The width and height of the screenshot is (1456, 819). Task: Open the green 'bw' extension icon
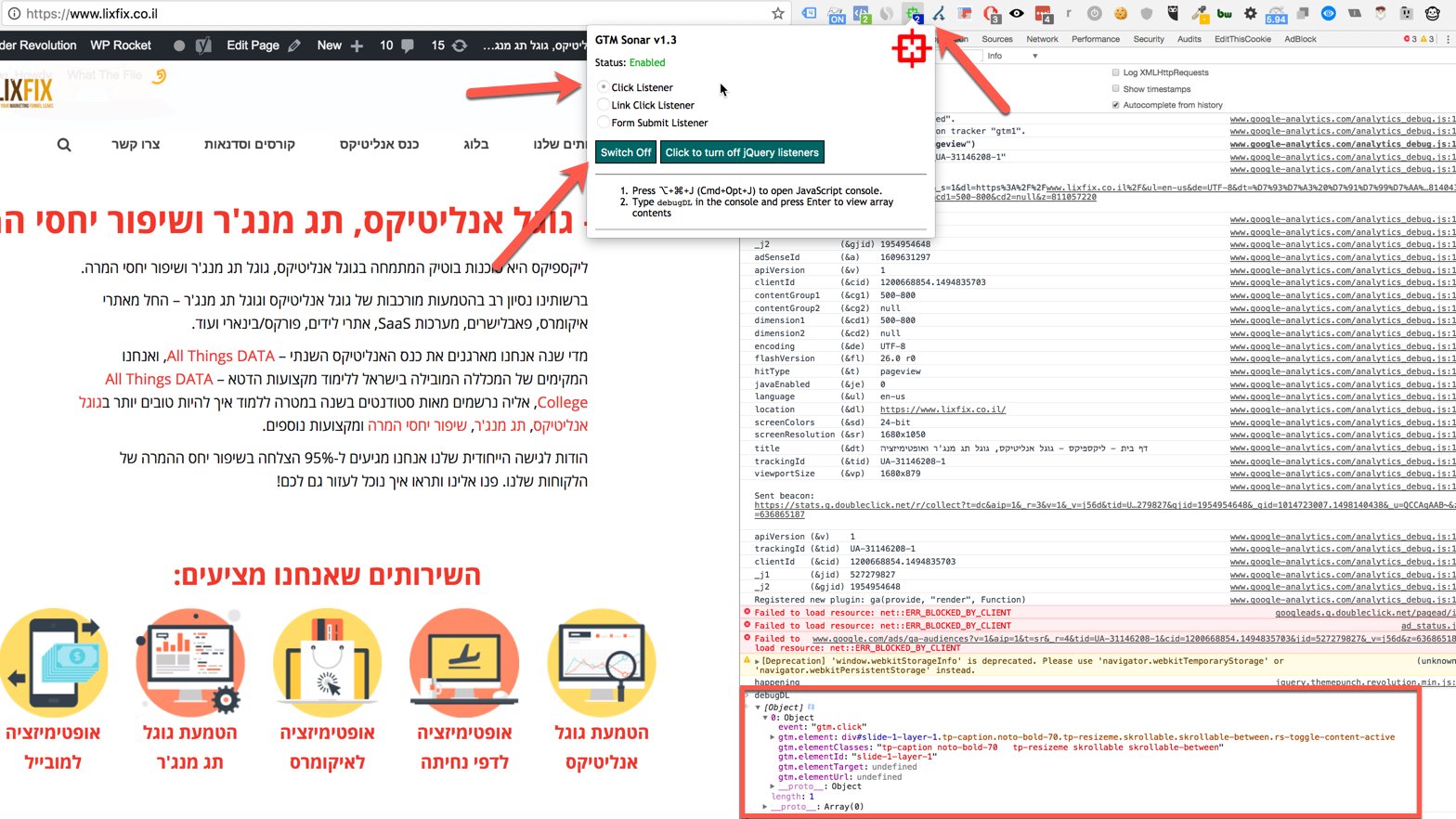pyautogui.click(x=1225, y=14)
